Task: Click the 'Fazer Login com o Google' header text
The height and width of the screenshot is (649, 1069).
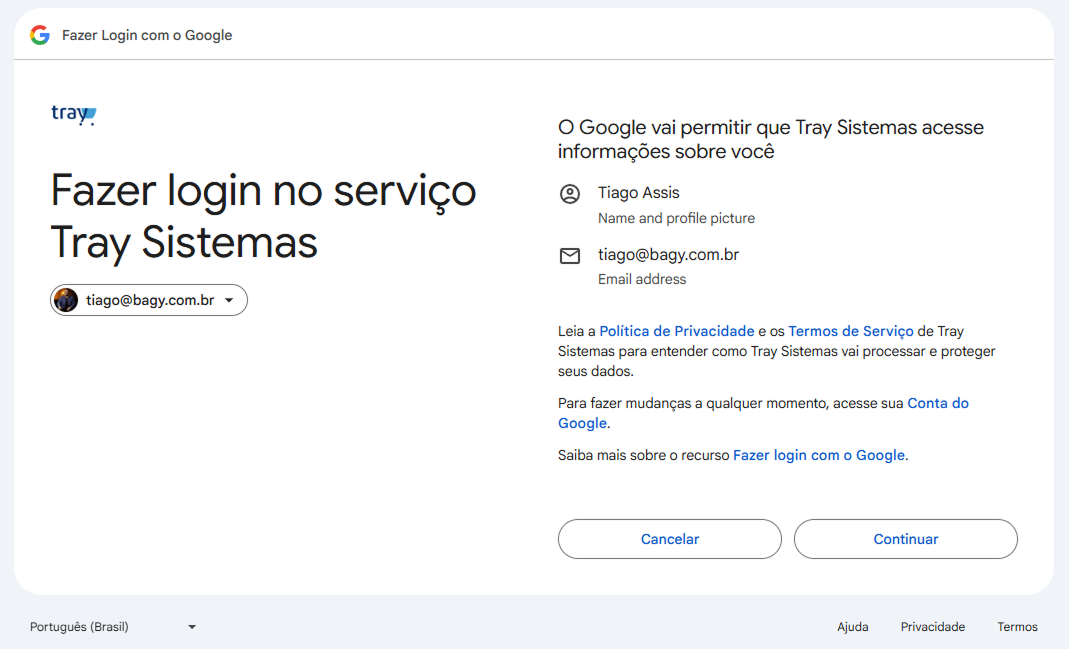Action: [147, 35]
